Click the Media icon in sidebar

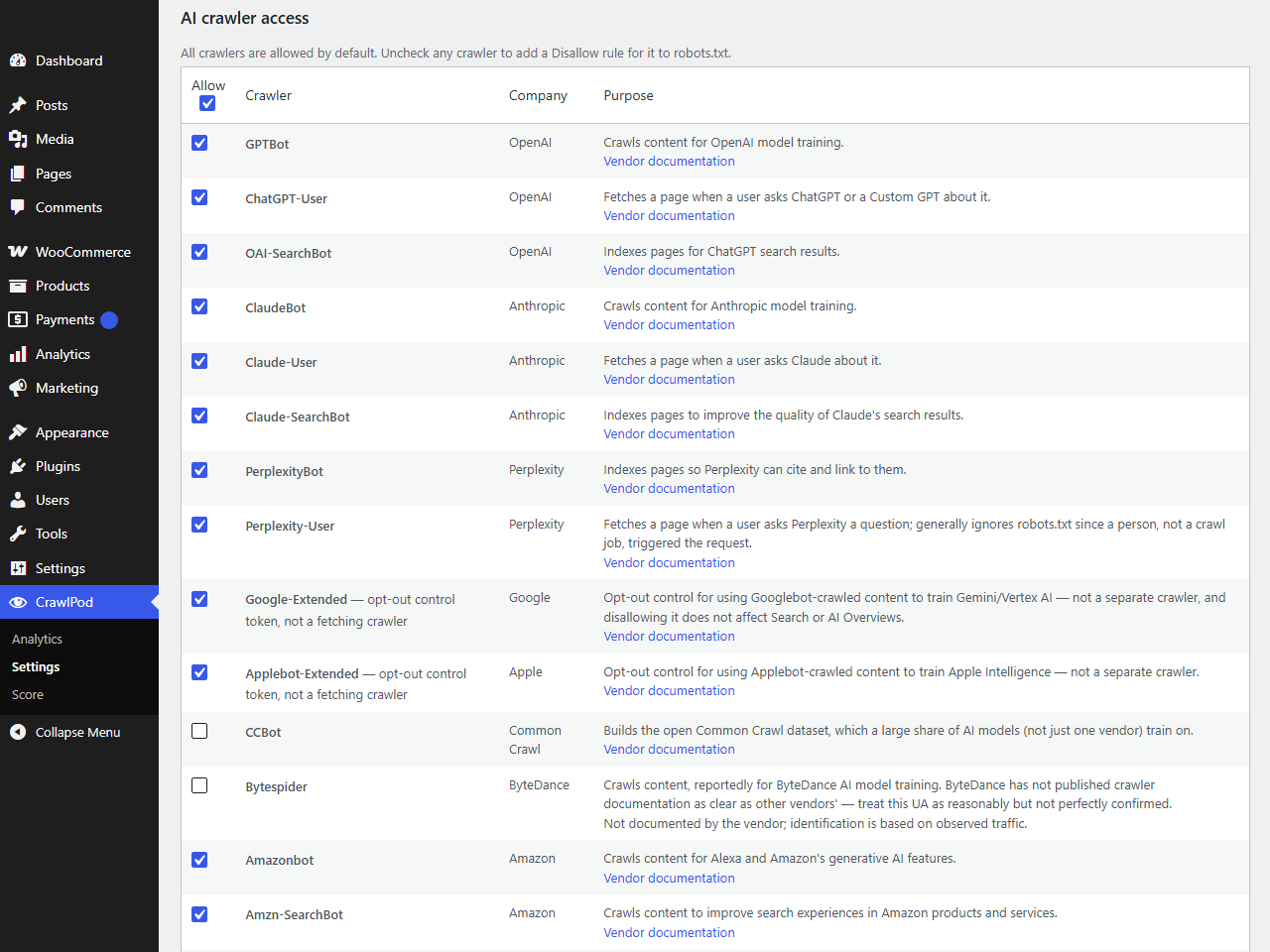coord(18,139)
